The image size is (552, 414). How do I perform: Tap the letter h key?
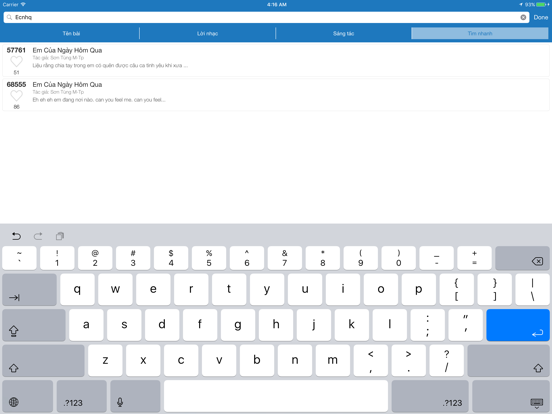coord(276,325)
